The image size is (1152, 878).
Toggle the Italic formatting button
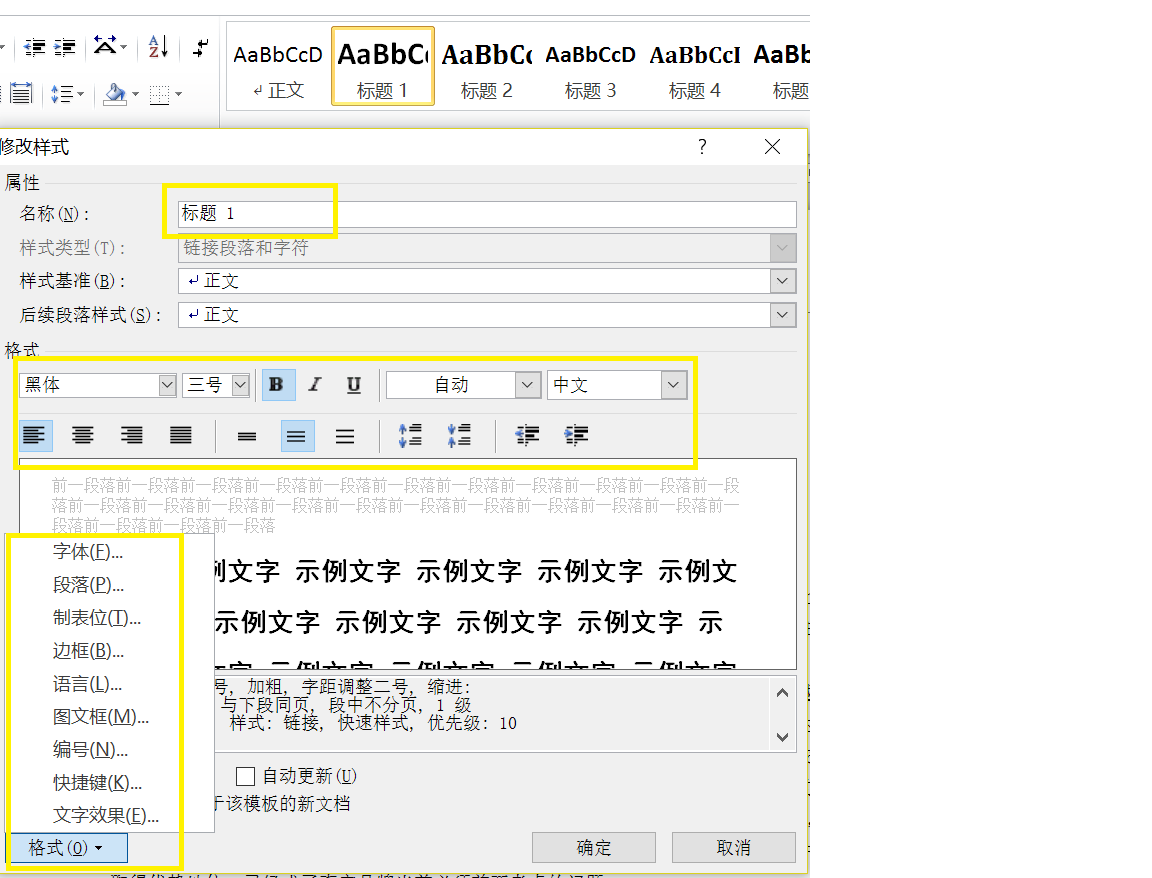315,385
